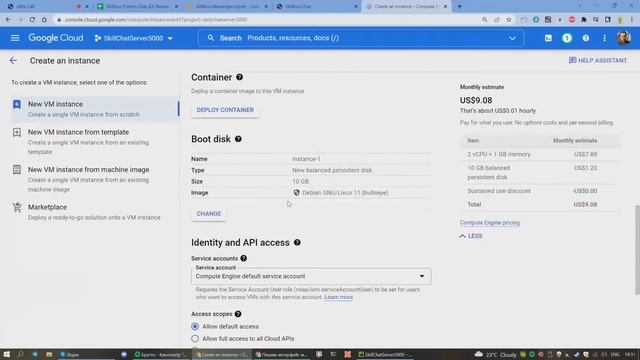640x360 pixels.
Task: Open the notifications badge showing 1
Action: click(567, 38)
